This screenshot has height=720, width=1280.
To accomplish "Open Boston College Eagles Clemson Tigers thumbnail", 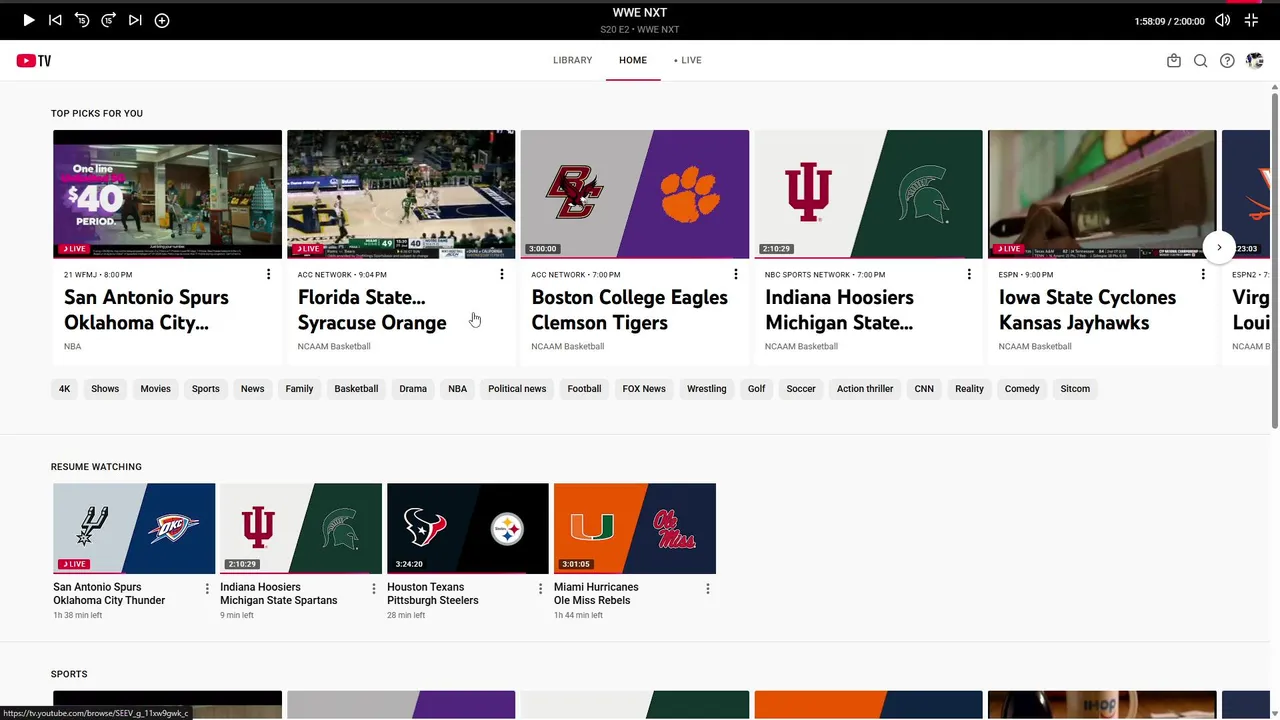I will pos(635,194).
